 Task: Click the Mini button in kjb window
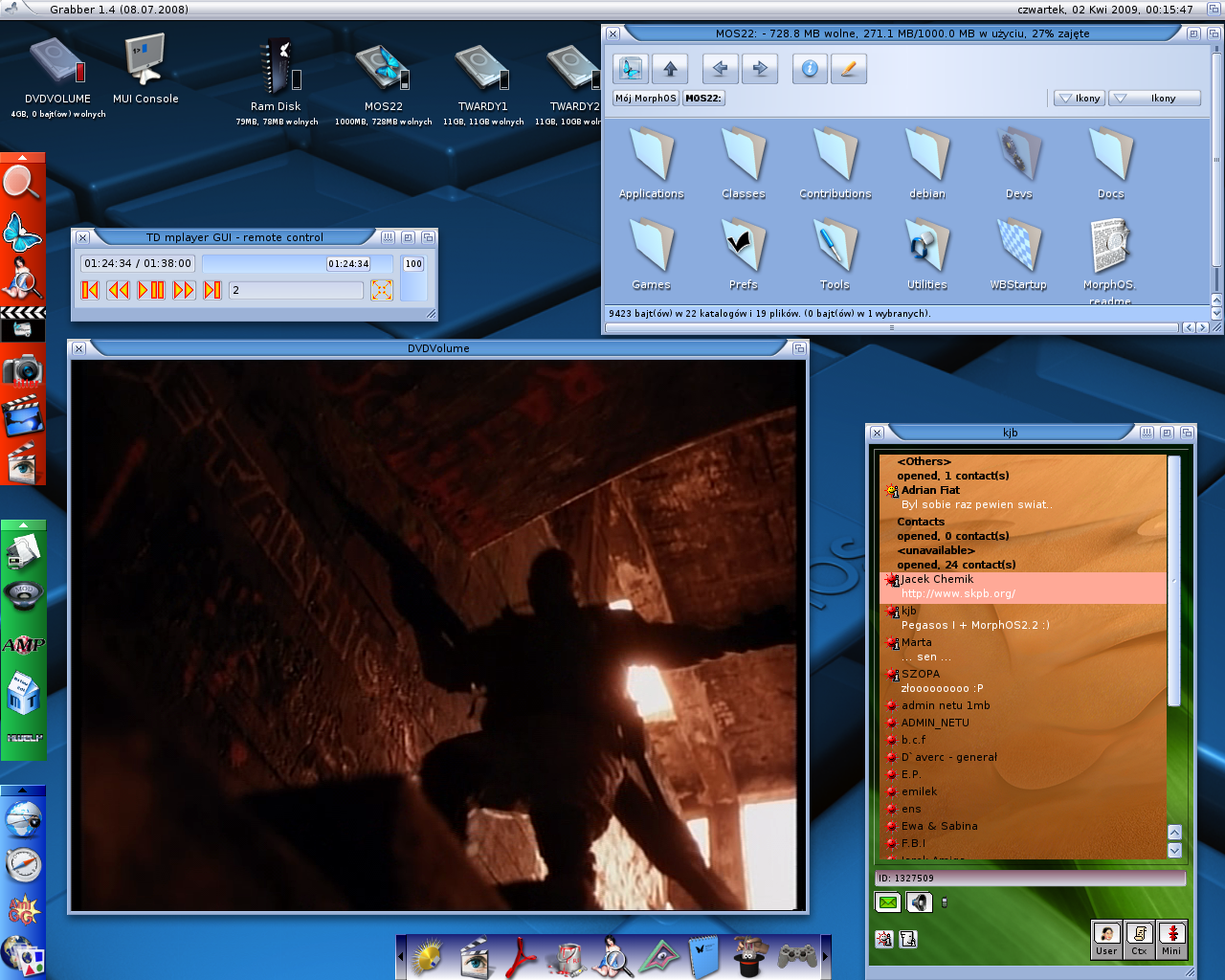1171,939
